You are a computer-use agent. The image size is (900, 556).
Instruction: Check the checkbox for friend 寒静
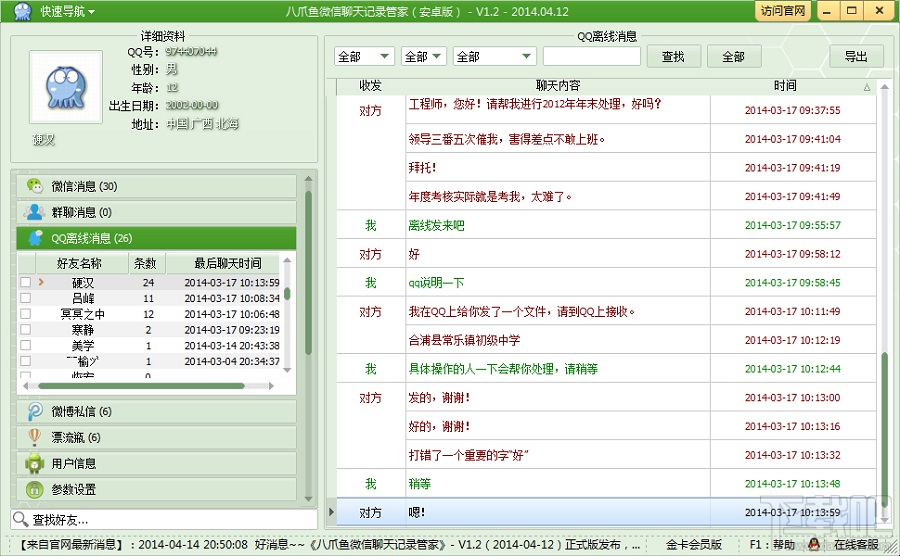coord(25,329)
